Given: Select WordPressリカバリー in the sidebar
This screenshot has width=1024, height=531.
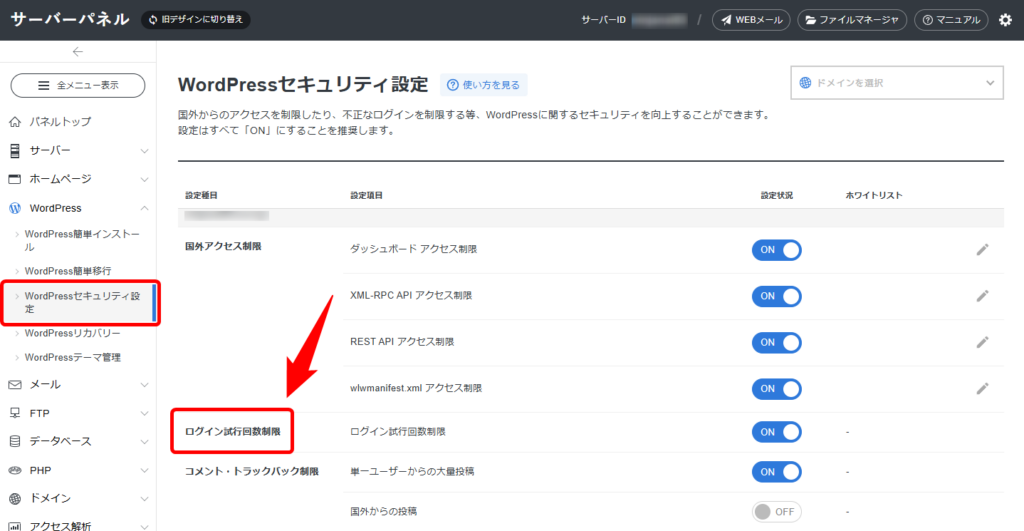Looking at the screenshot, I should [72, 333].
